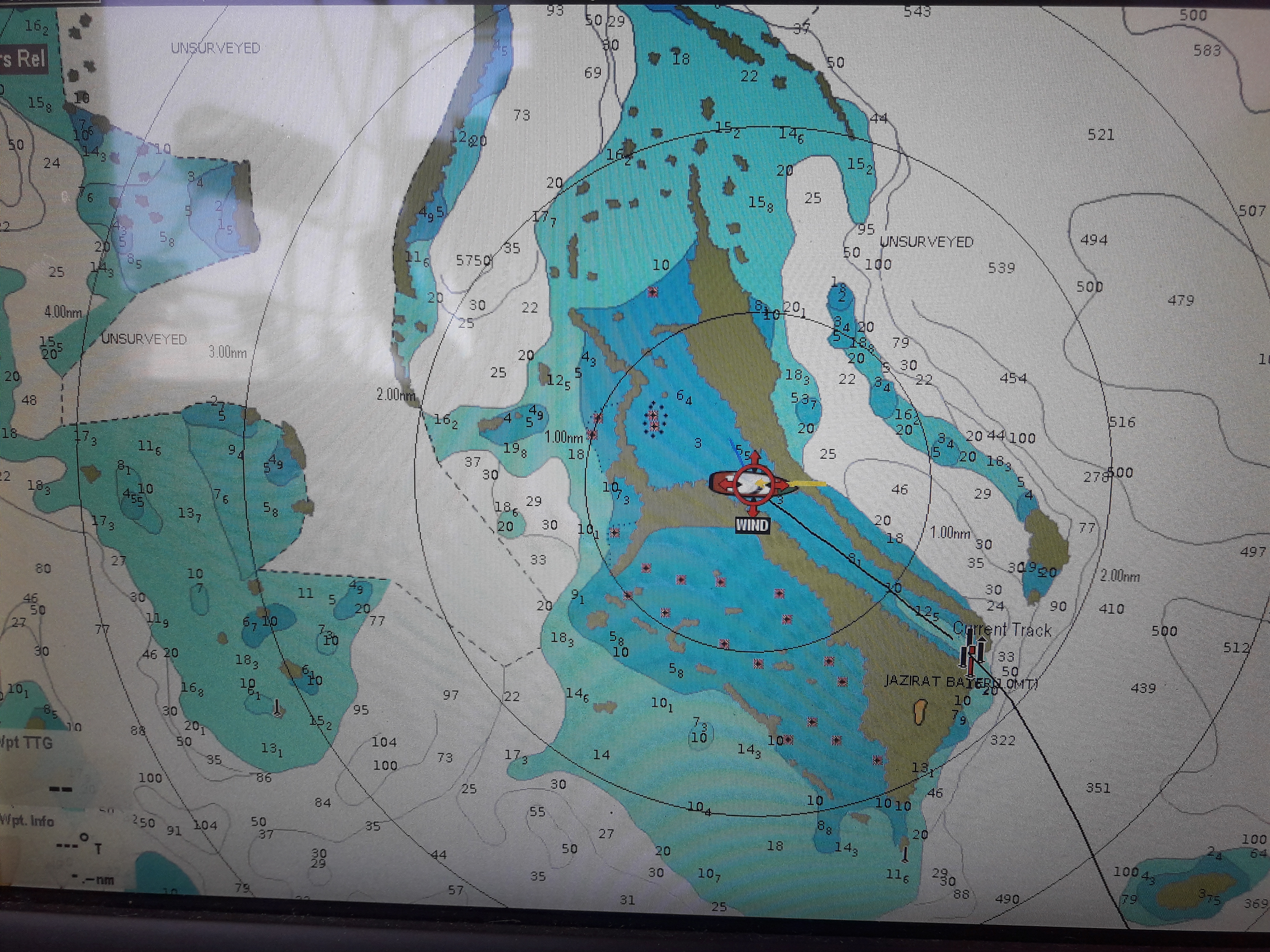
Task: Click the 3.00nm range ring label
Action: point(227,352)
